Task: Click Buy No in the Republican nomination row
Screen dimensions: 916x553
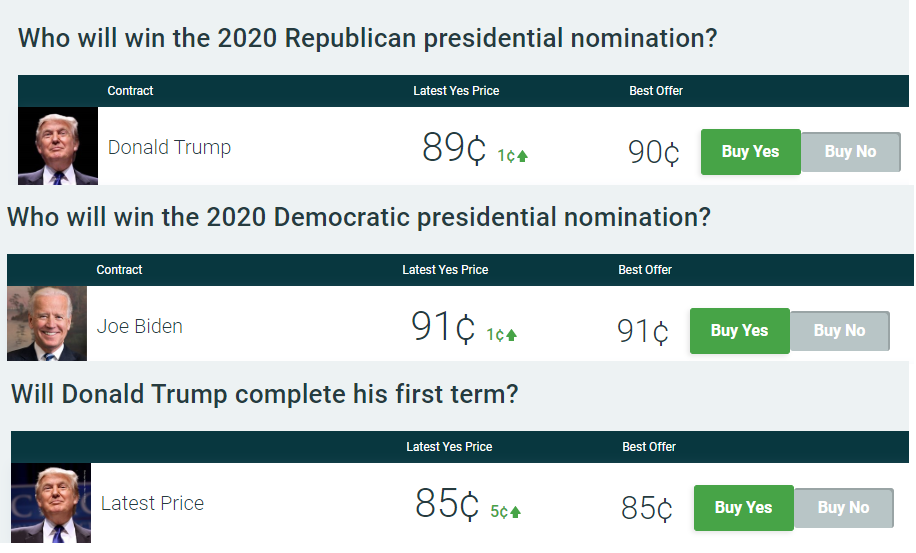Action: coord(850,152)
